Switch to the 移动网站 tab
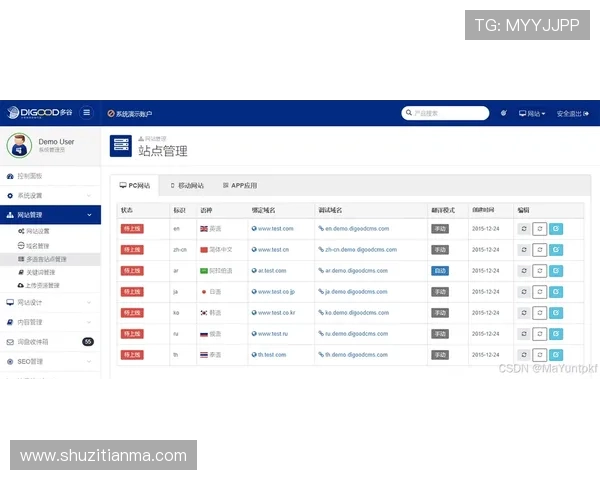 [186, 186]
